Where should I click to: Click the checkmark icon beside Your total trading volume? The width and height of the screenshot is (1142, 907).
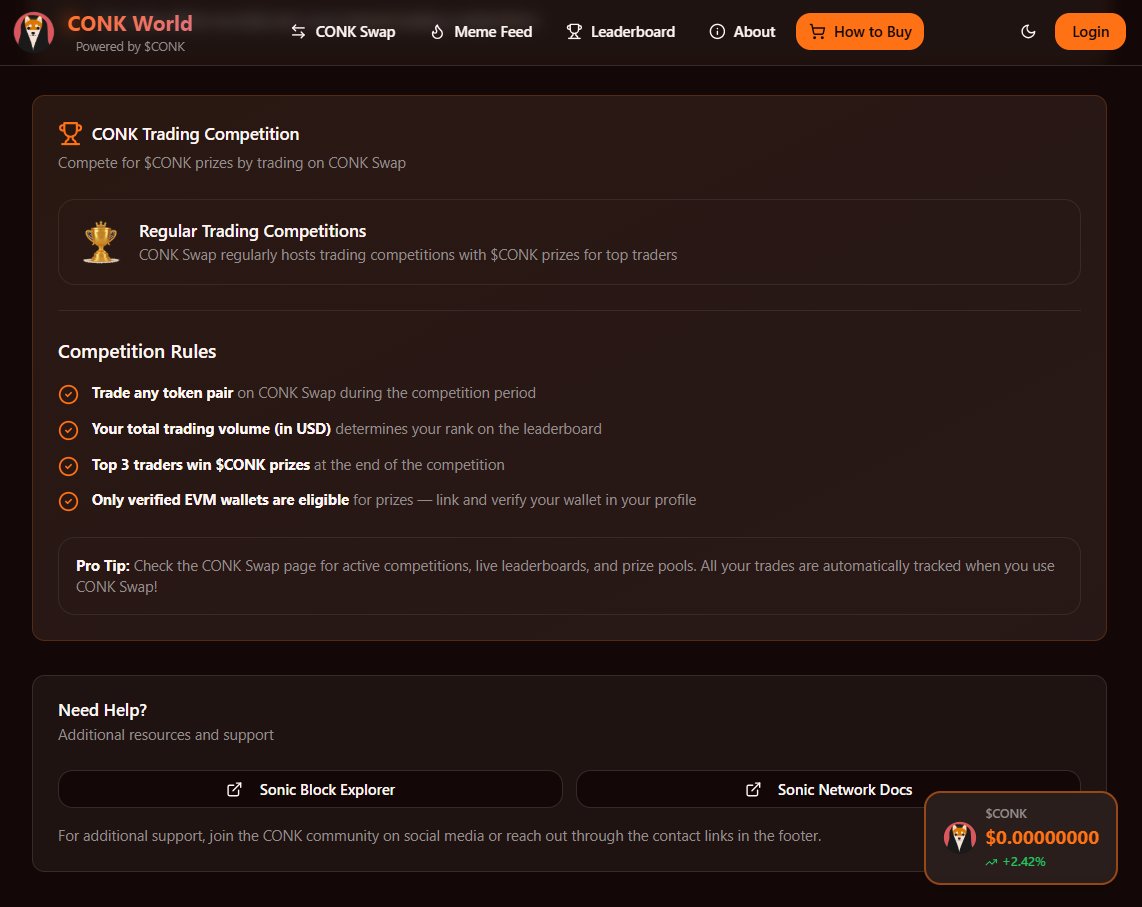[x=68, y=430]
